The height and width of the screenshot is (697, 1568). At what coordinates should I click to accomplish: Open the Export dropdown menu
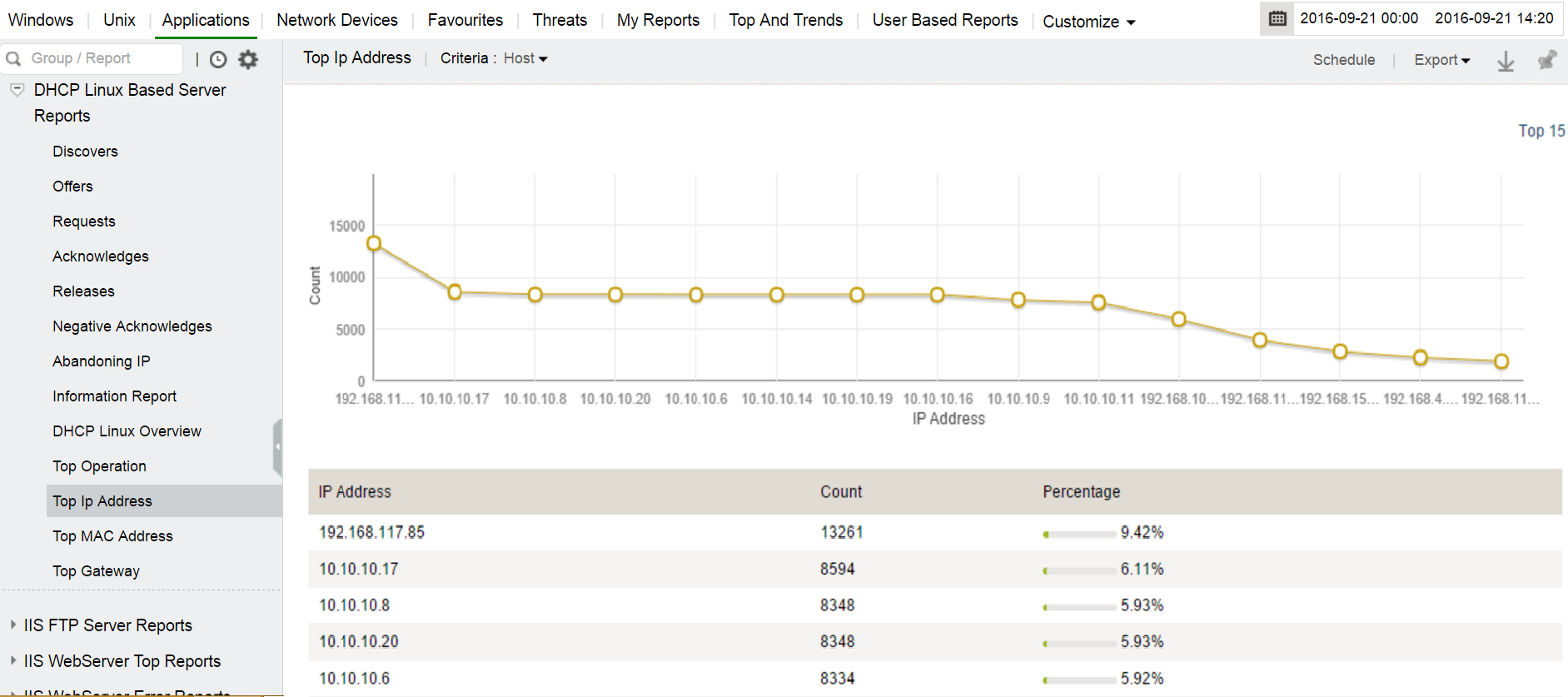1442,60
